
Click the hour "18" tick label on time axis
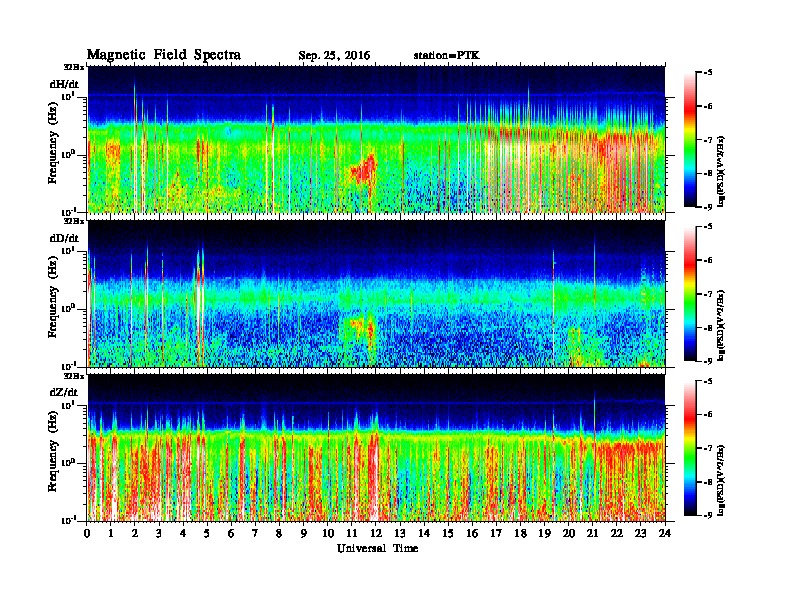pos(520,534)
